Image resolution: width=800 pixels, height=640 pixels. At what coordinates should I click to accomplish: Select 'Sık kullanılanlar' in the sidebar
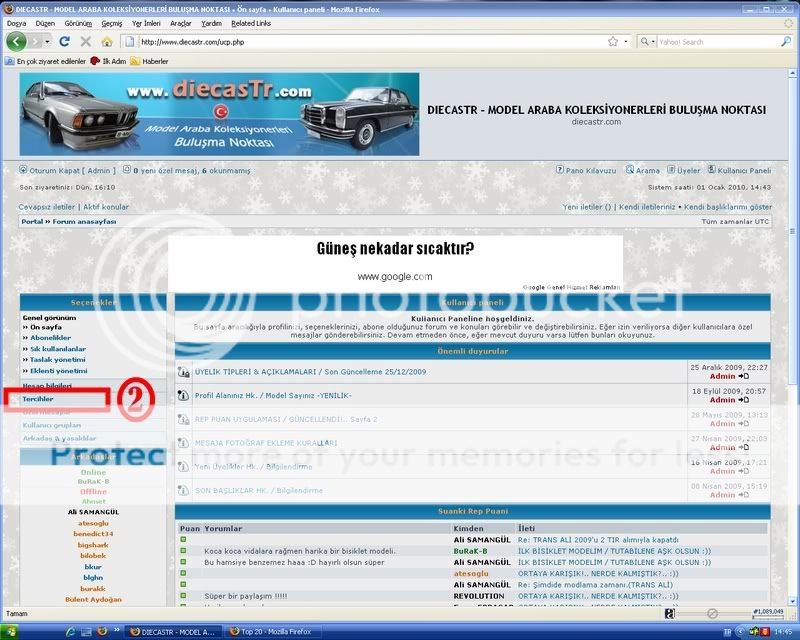(x=58, y=349)
